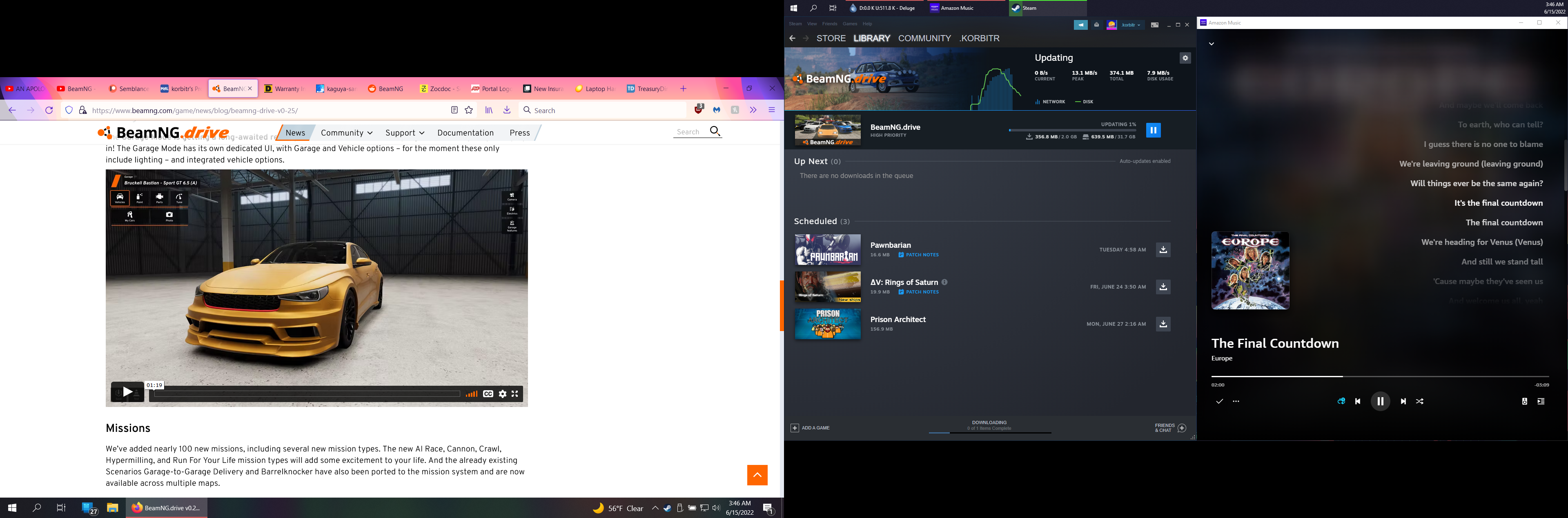Download Pawnbarian update now
The width and height of the screenshot is (1568, 518).
coord(1163,249)
